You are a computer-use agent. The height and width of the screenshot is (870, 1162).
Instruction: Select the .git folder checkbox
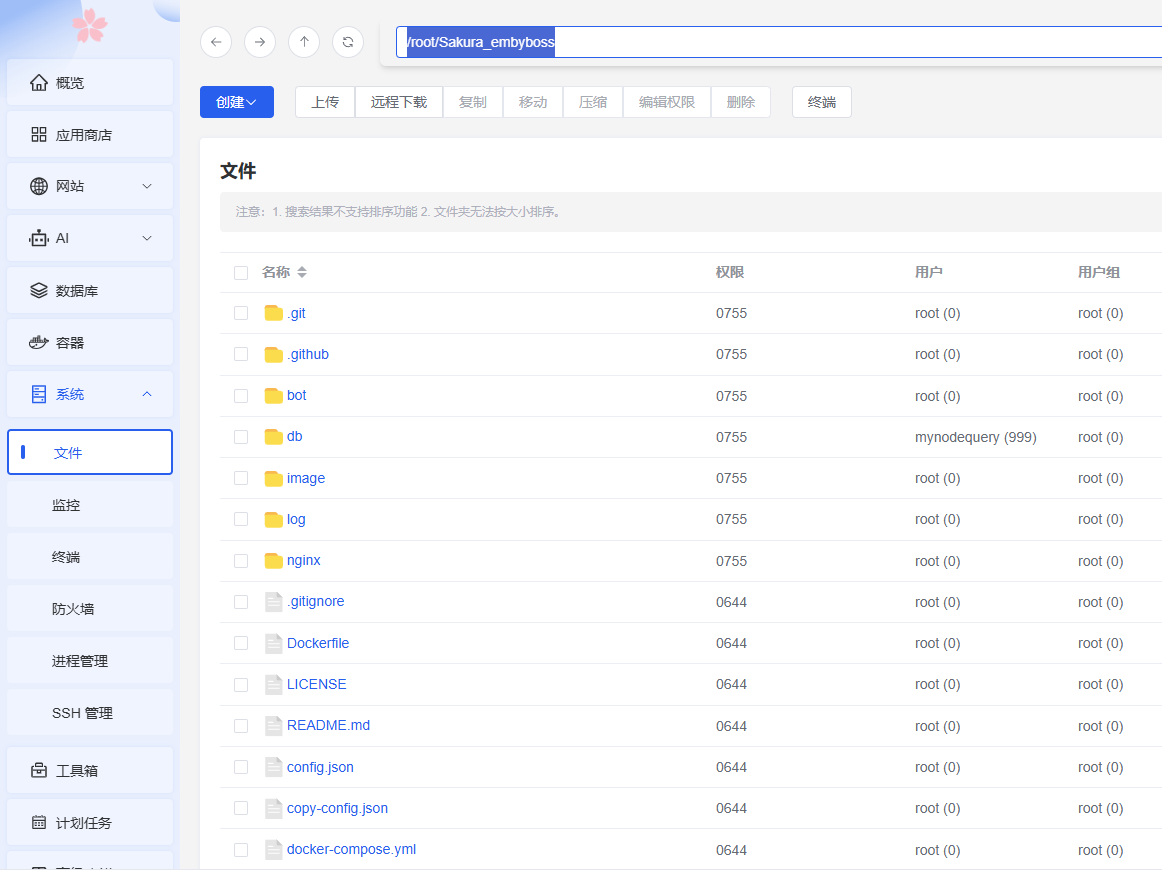tap(241, 313)
